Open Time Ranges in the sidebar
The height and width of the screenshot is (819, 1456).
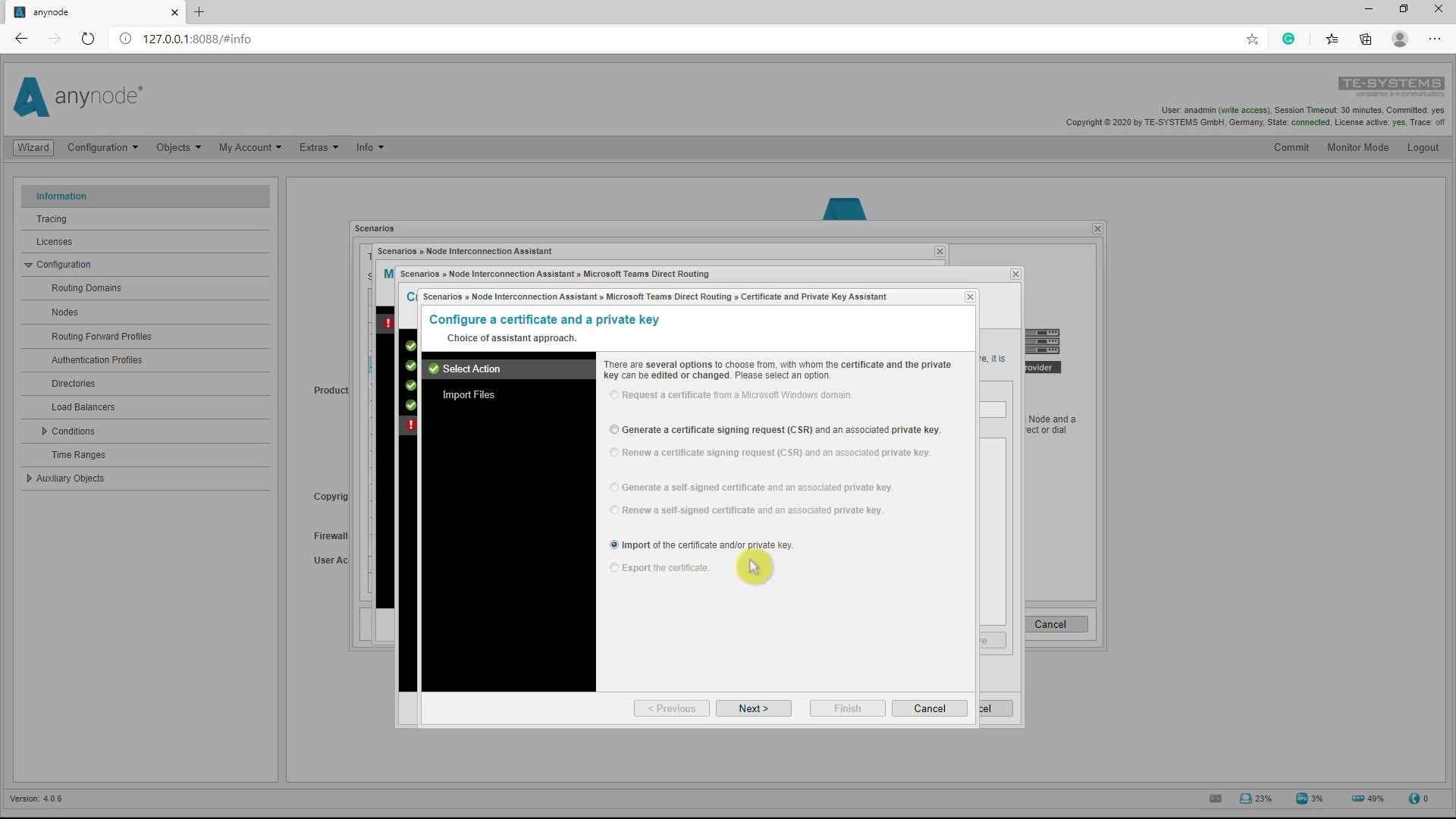(146, 455)
